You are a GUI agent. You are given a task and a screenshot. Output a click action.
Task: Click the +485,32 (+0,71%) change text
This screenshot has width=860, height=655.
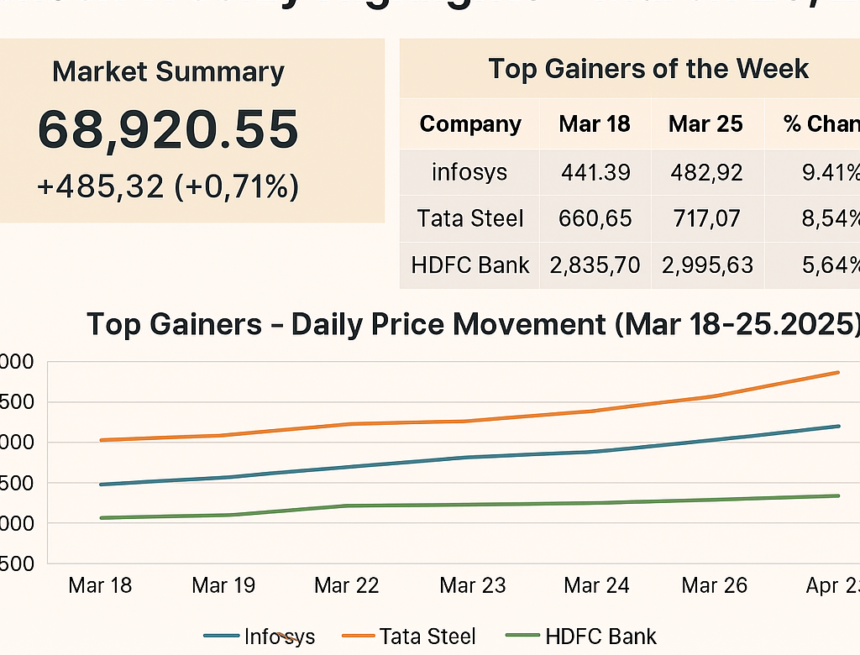click(168, 186)
